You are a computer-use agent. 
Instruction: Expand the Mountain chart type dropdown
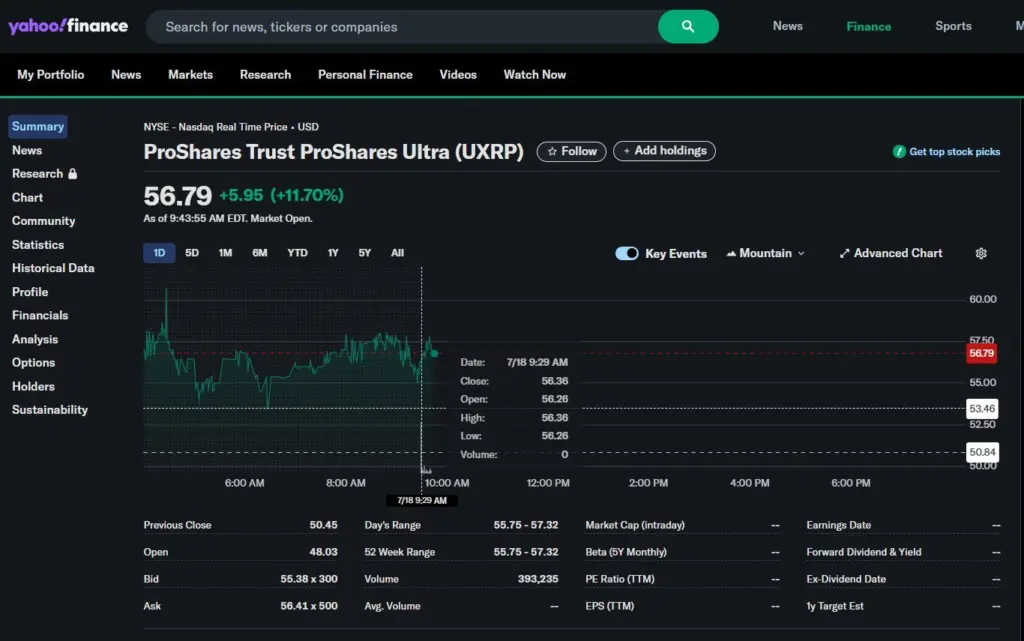[x=765, y=254]
